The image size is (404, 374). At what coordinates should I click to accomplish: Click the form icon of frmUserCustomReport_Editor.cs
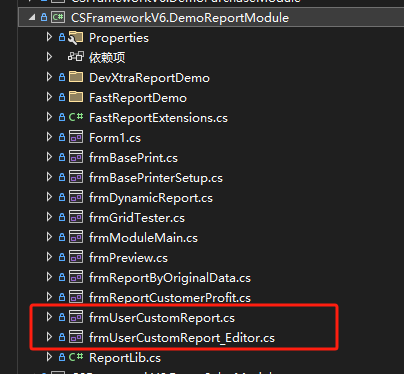tap(76, 337)
